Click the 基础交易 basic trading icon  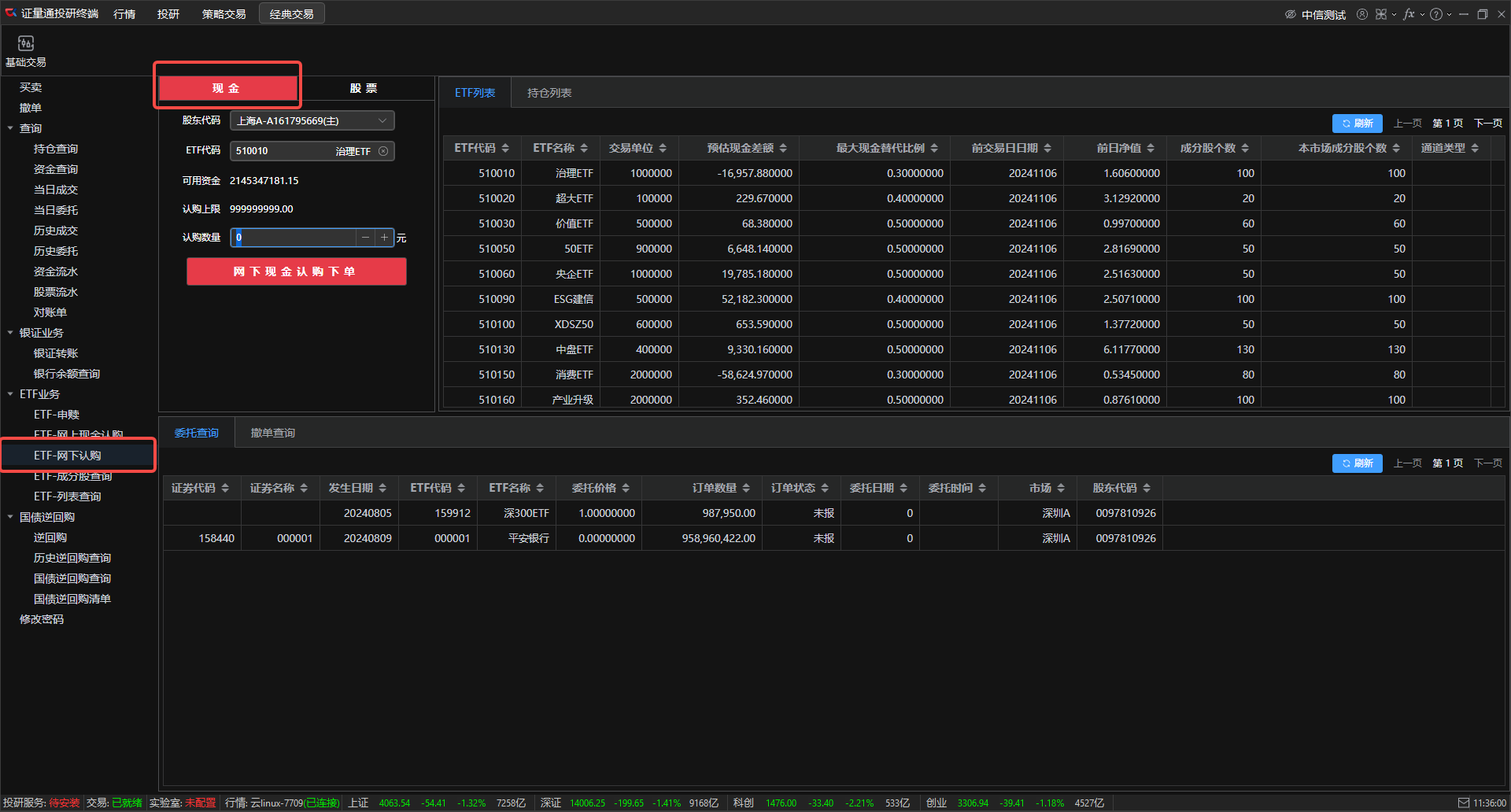pyautogui.click(x=26, y=44)
